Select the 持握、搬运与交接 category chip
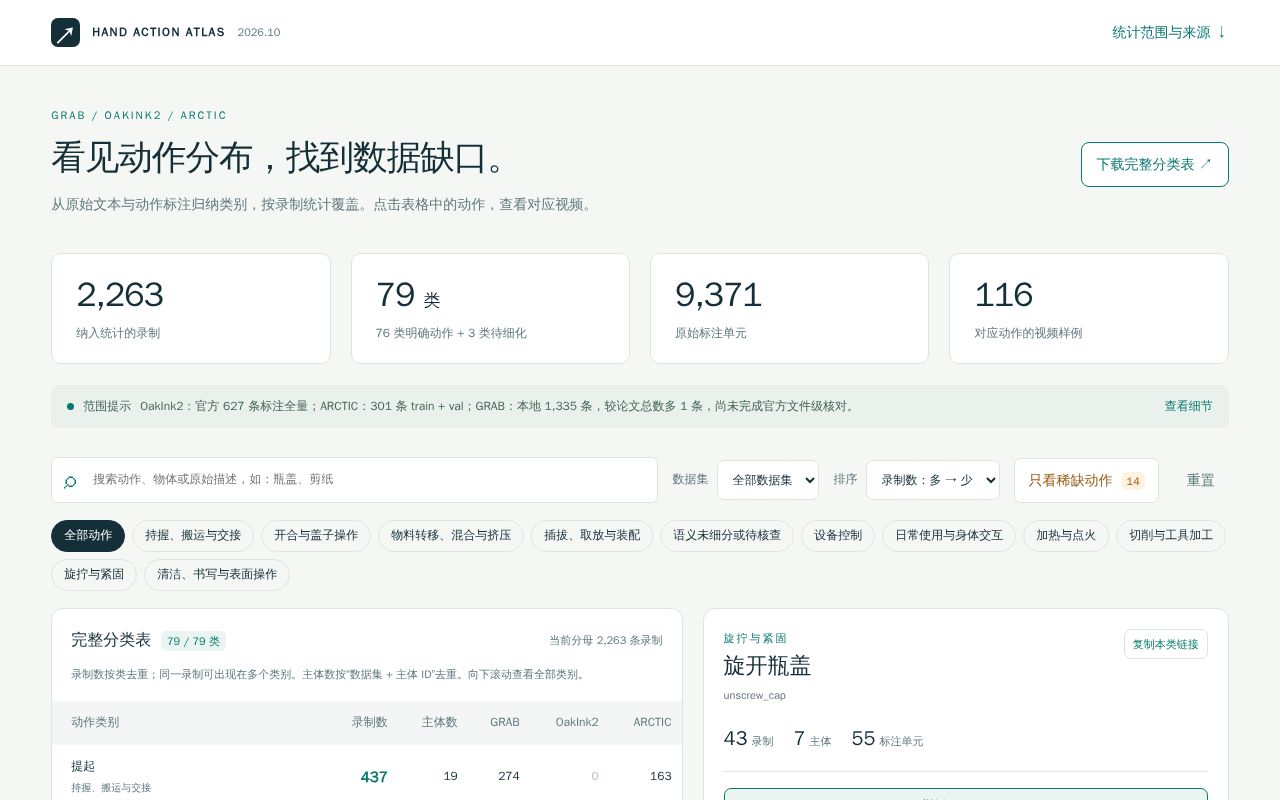The height and width of the screenshot is (800, 1280). (193, 536)
